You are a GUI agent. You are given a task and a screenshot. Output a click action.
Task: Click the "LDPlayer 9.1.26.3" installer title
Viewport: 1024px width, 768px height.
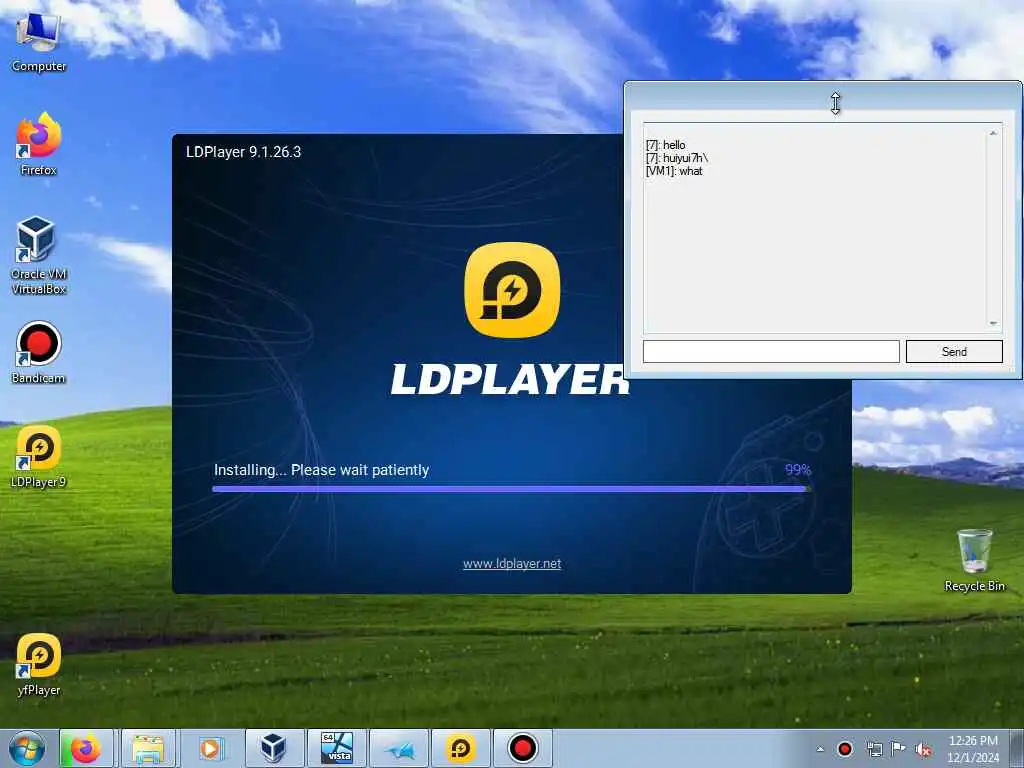pos(244,152)
